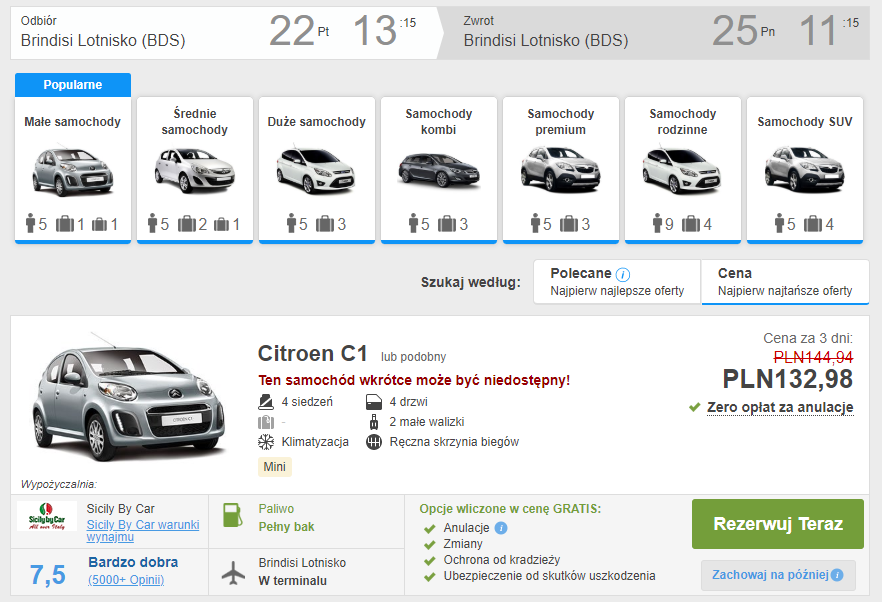This screenshot has width=882, height=602.
Task: Click the airplane pickup location icon
Action: (232, 572)
